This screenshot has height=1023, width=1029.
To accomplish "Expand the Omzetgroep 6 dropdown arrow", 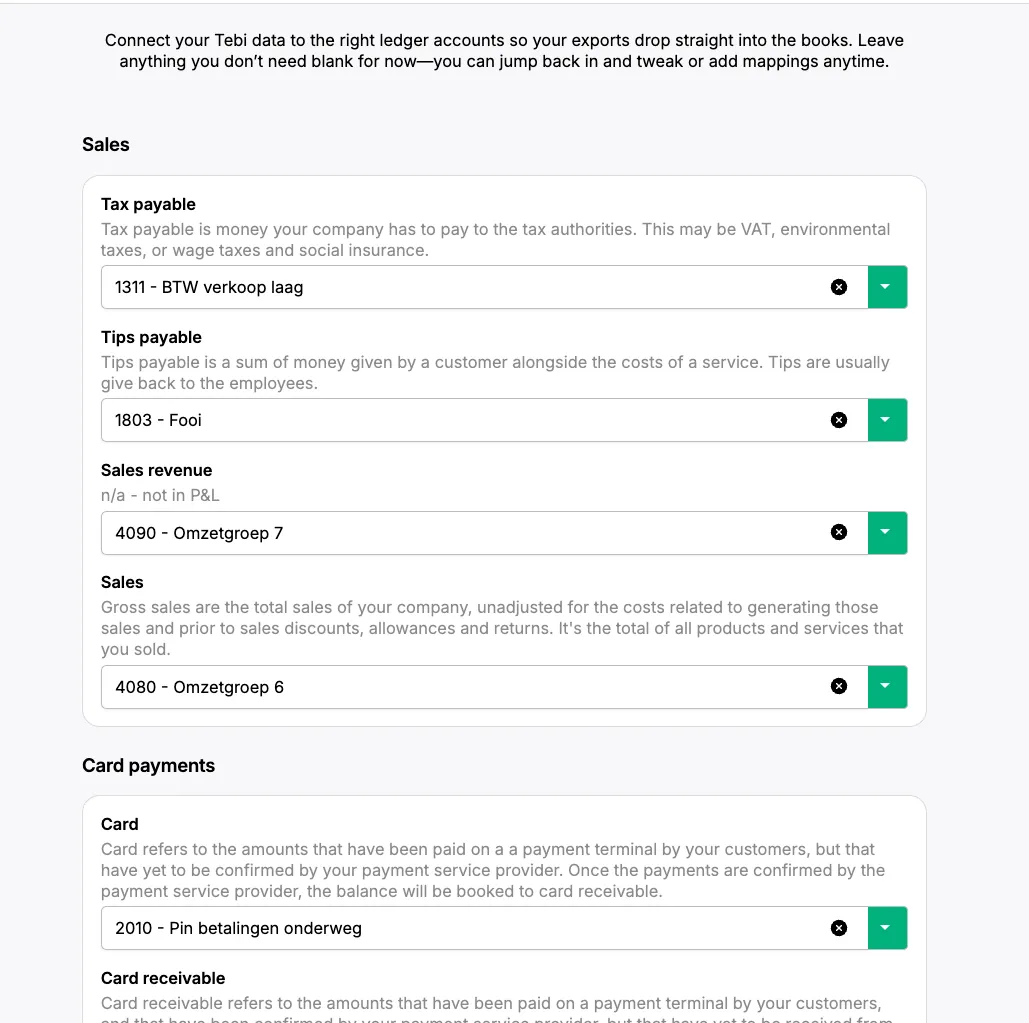I will [886, 687].
